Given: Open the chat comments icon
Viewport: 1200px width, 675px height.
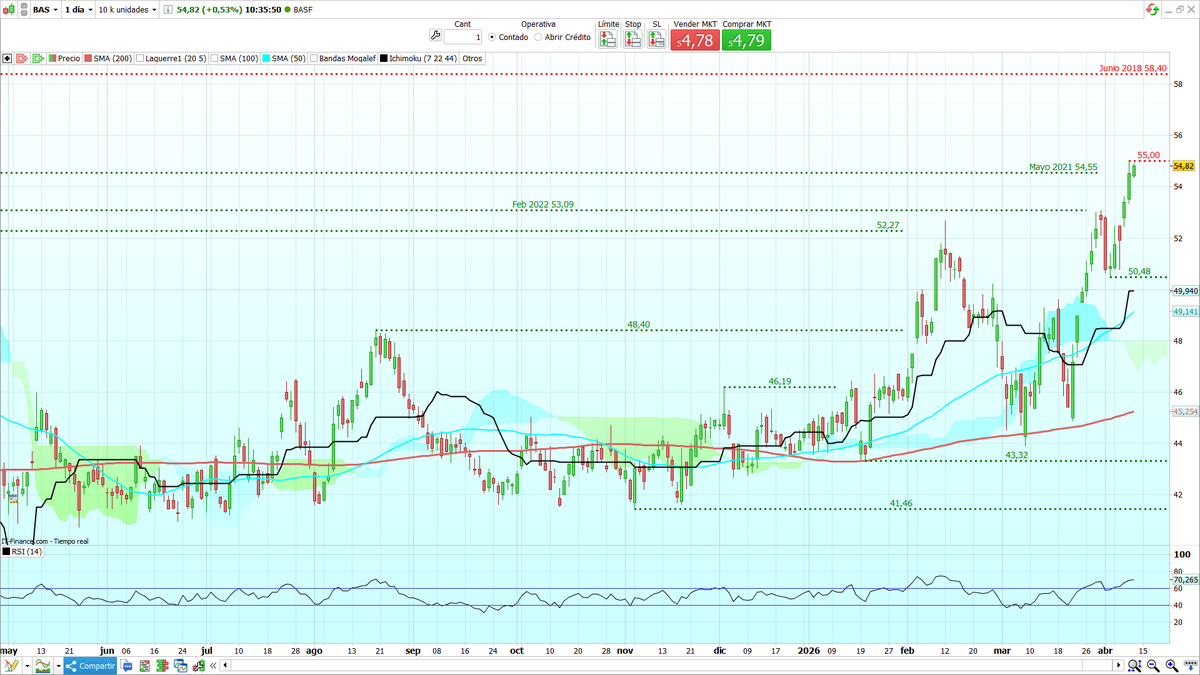Looking at the screenshot, I should pyautogui.click(x=127, y=666).
